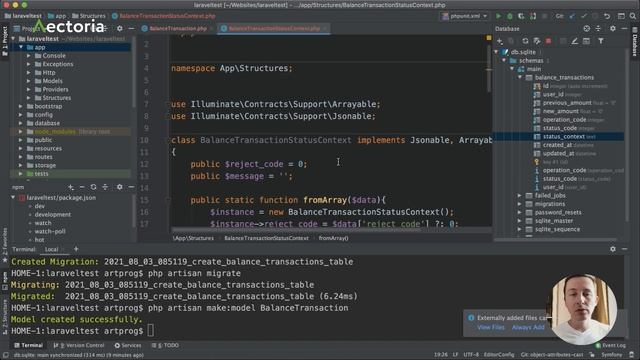Viewport: 640px width, 360px height.
Task: Collapse the app folder
Action: pyautogui.click(x=21, y=47)
